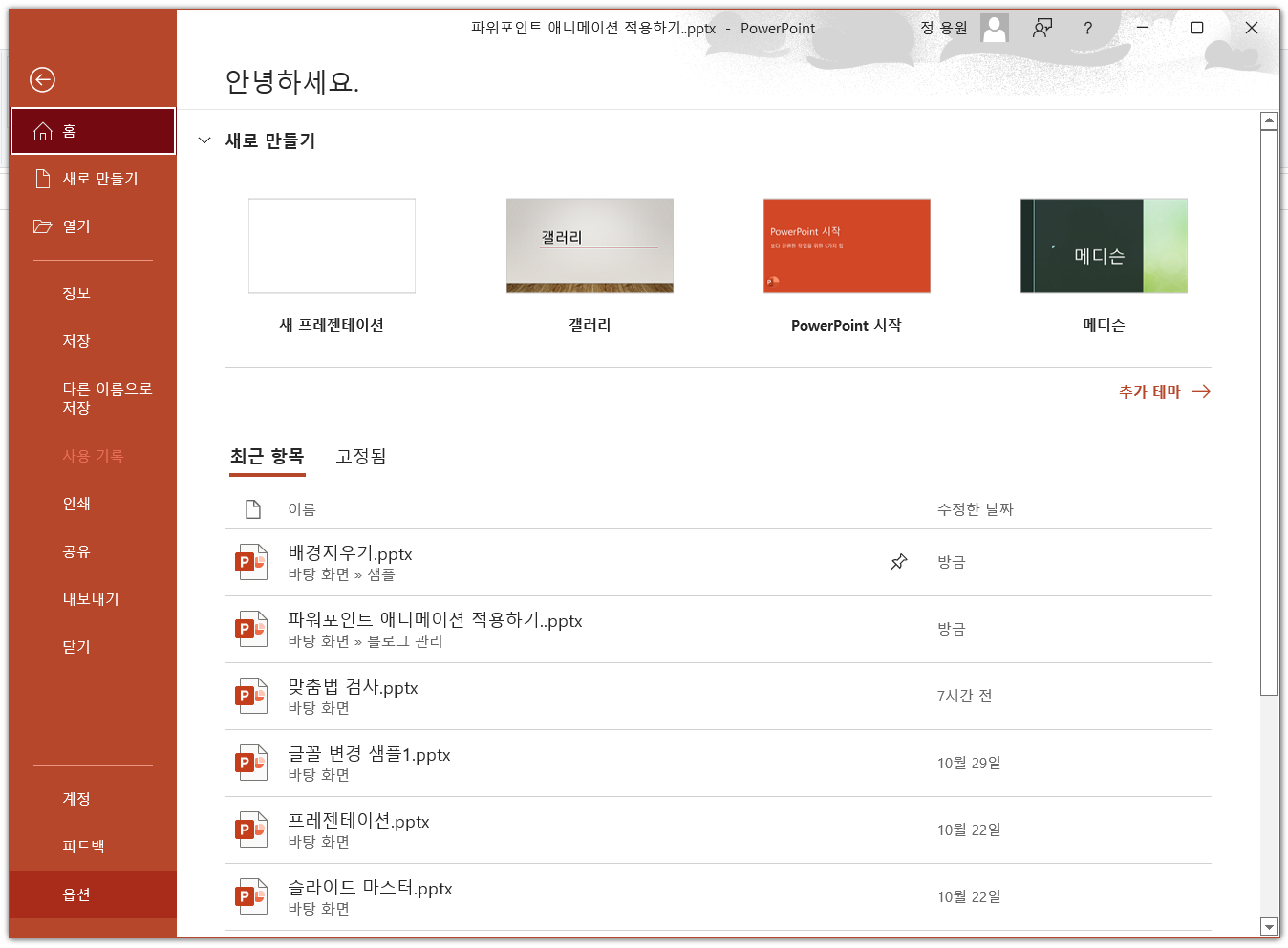
Task: Switch to the 최근 항목 tab
Action: (267, 457)
